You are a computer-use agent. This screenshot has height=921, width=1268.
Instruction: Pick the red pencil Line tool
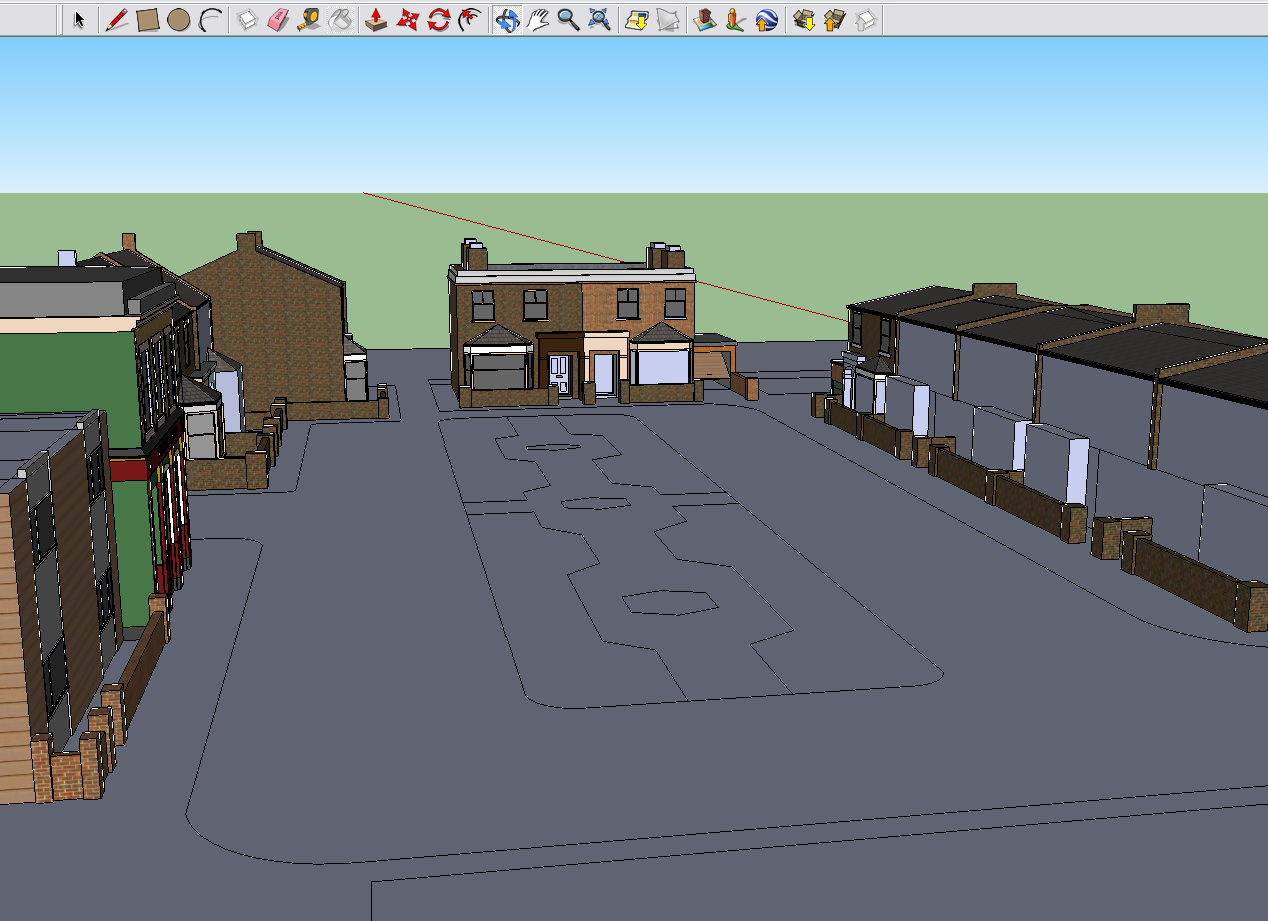click(117, 19)
